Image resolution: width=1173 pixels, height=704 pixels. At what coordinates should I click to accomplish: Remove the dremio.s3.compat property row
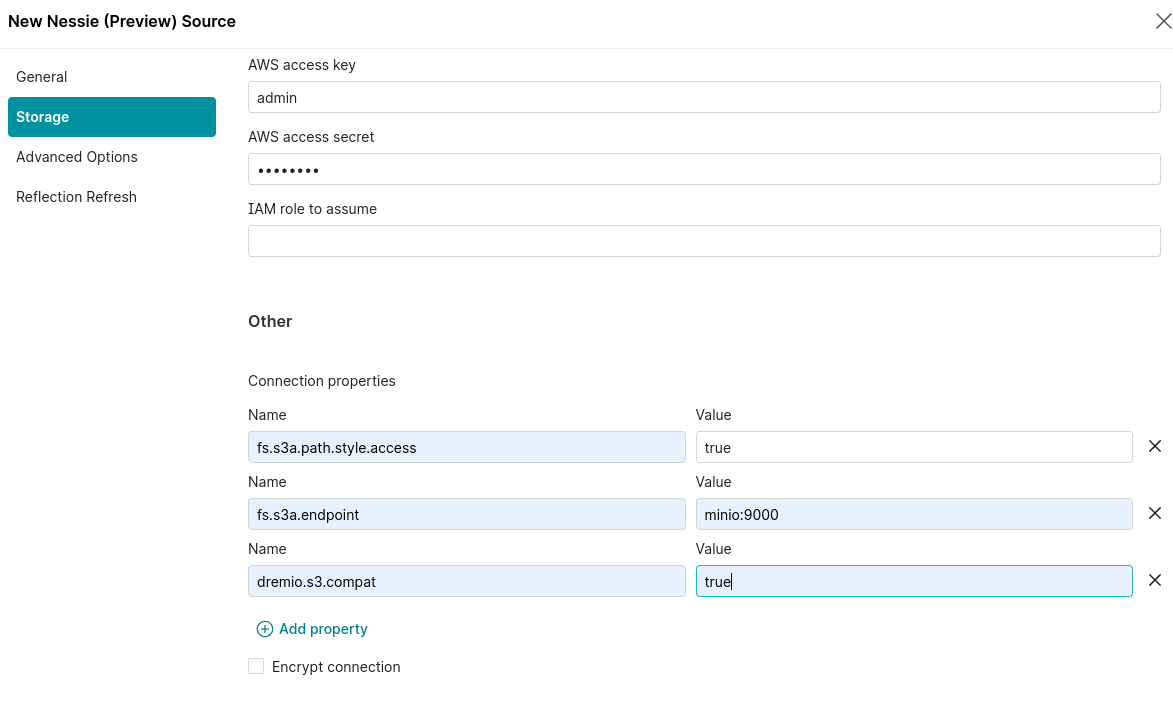[1155, 580]
